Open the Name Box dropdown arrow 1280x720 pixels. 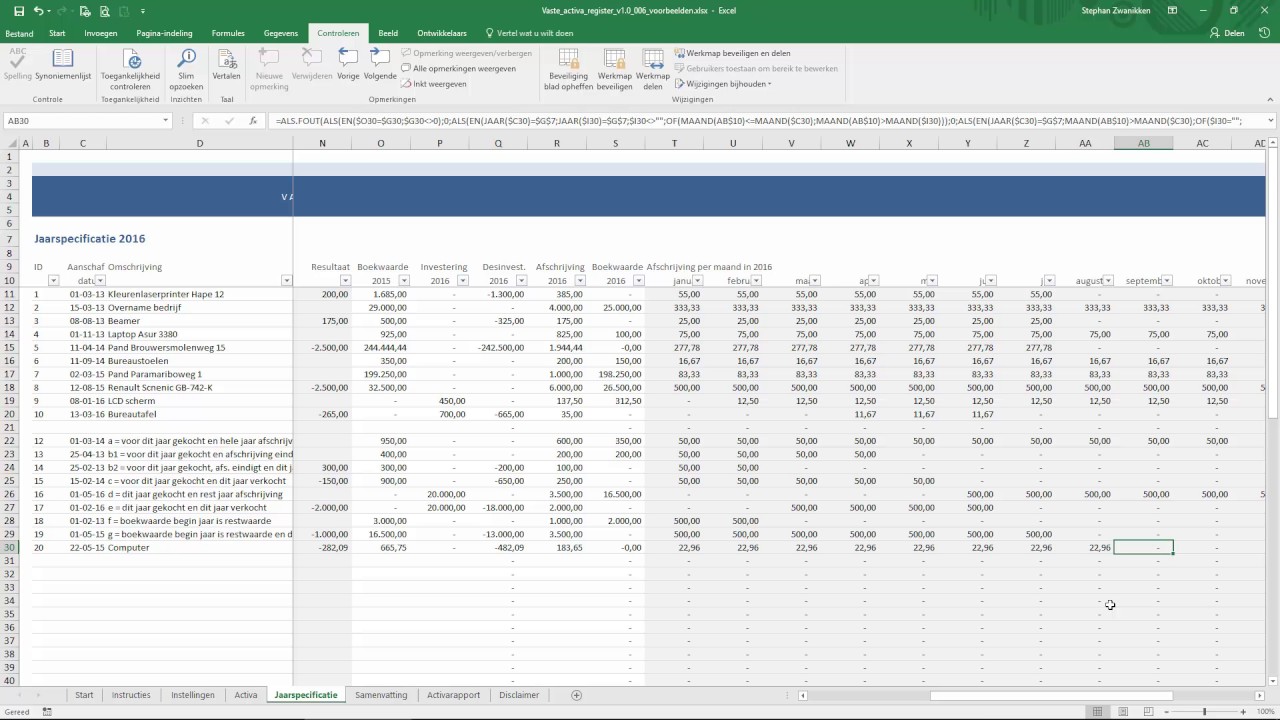pos(166,121)
